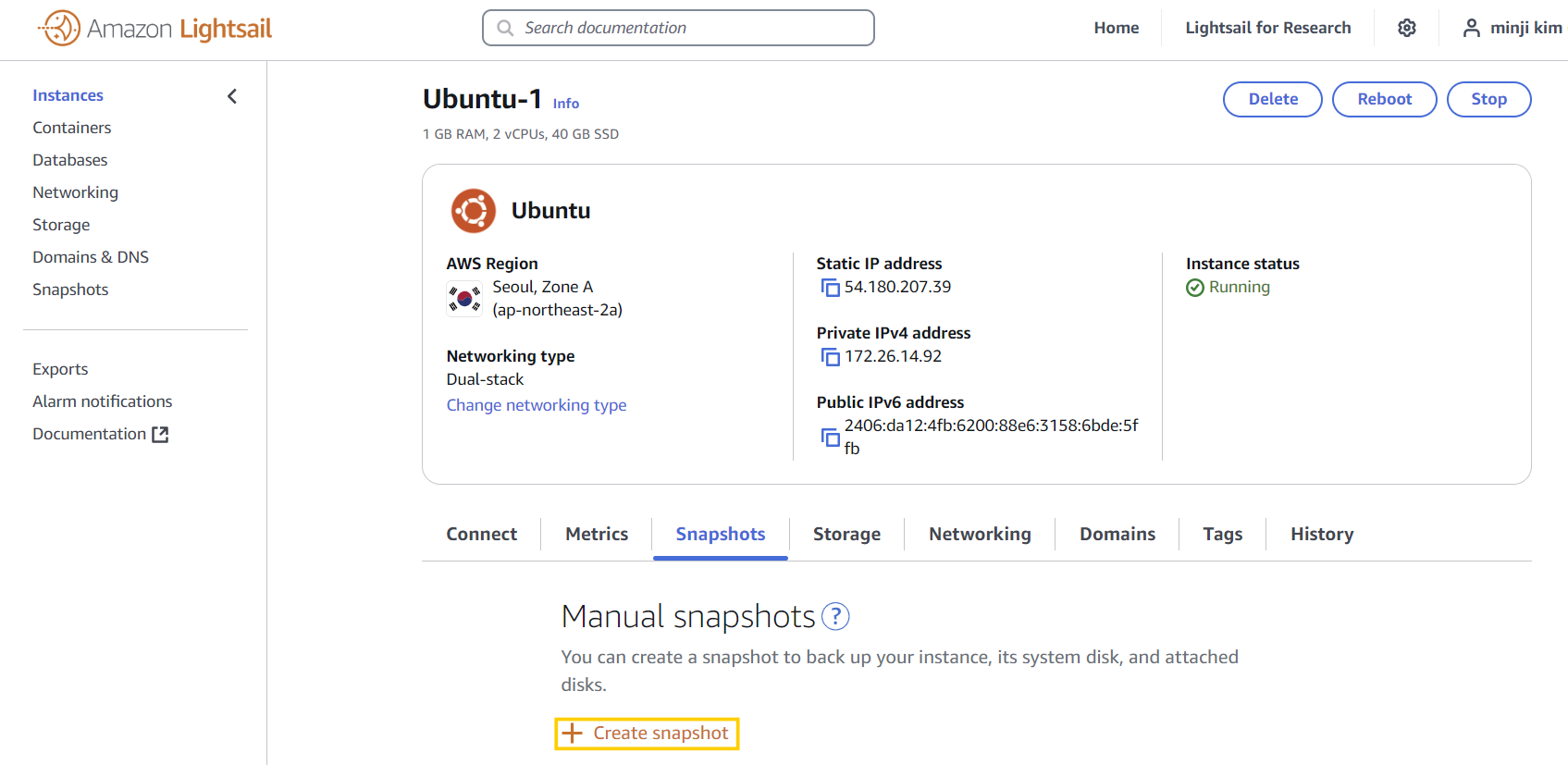Open Domains & DNS in sidebar
The width and height of the screenshot is (1568, 765).
(x=90, y=257)
